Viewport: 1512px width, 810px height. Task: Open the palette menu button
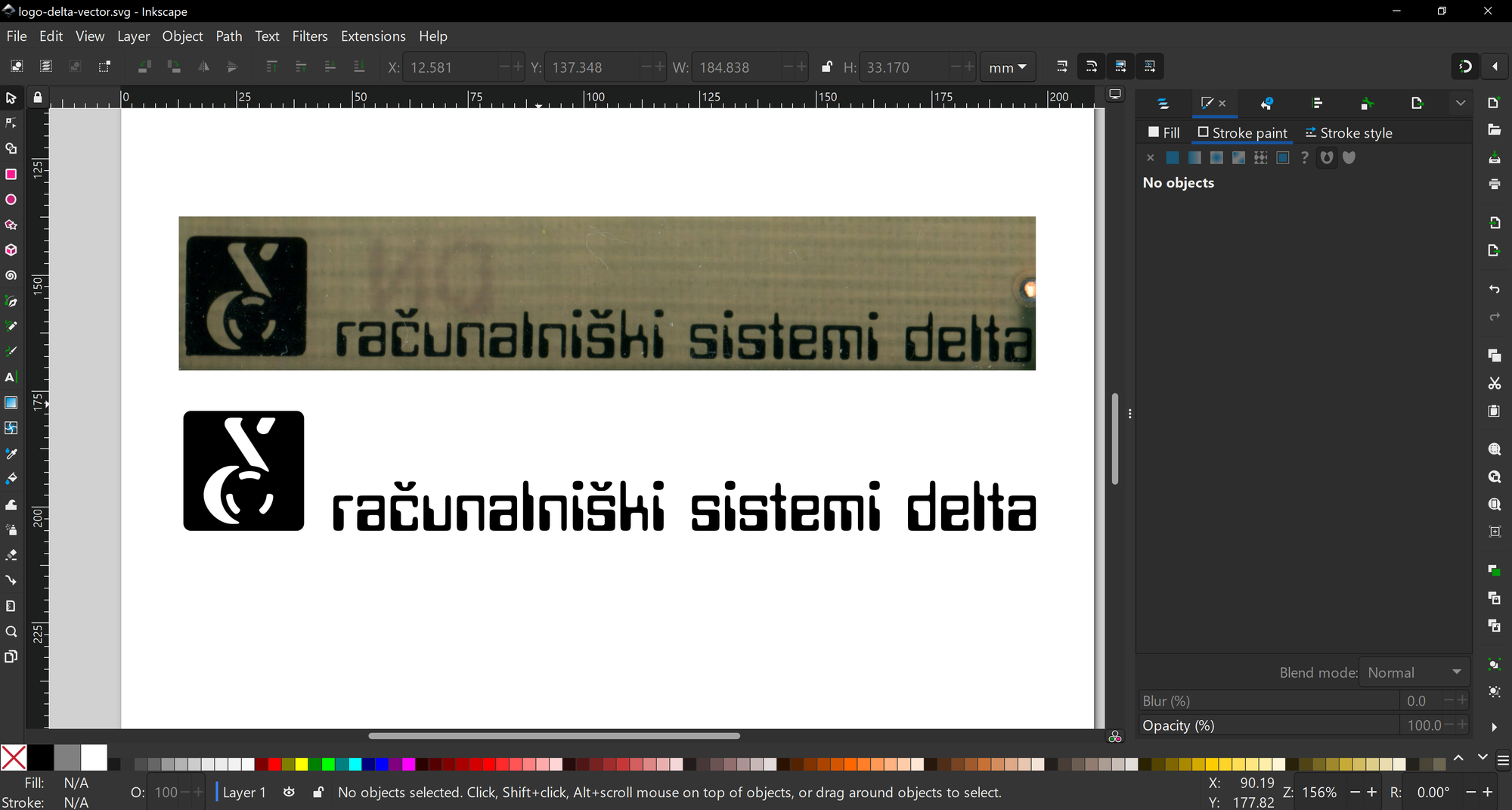[x=1503, y=760]
